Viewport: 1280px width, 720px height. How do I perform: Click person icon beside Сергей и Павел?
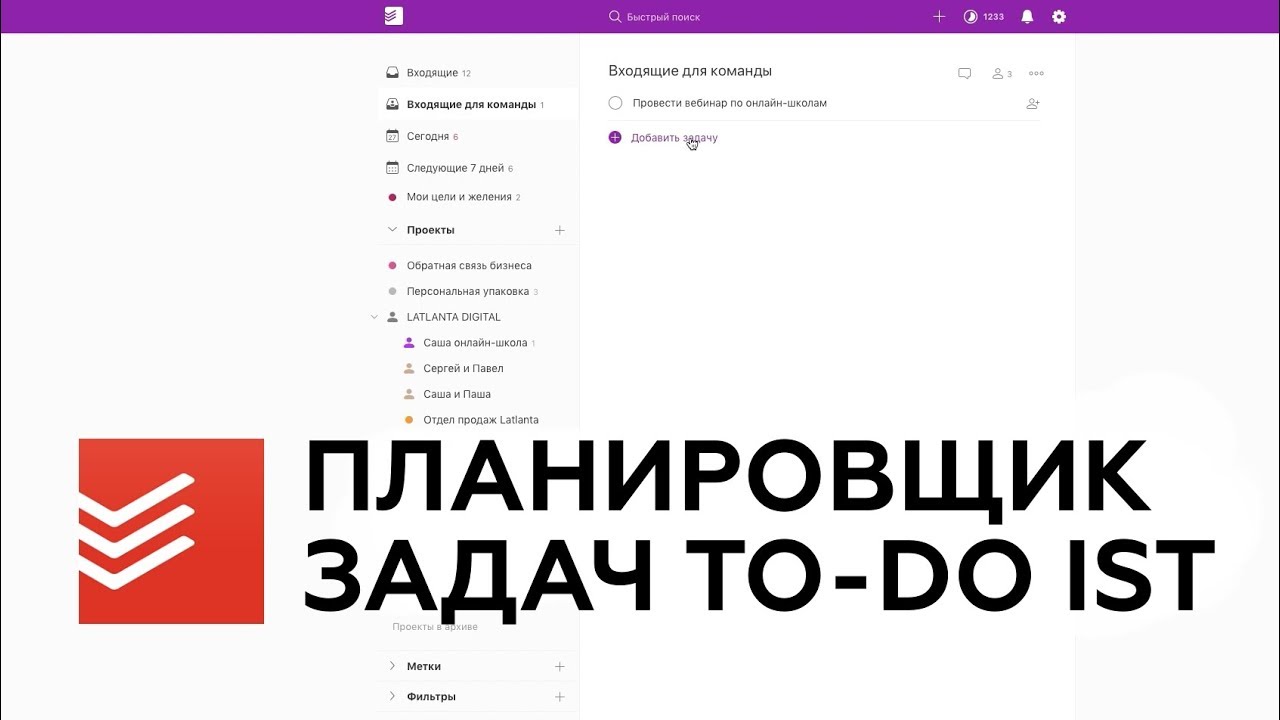point(409,369)
